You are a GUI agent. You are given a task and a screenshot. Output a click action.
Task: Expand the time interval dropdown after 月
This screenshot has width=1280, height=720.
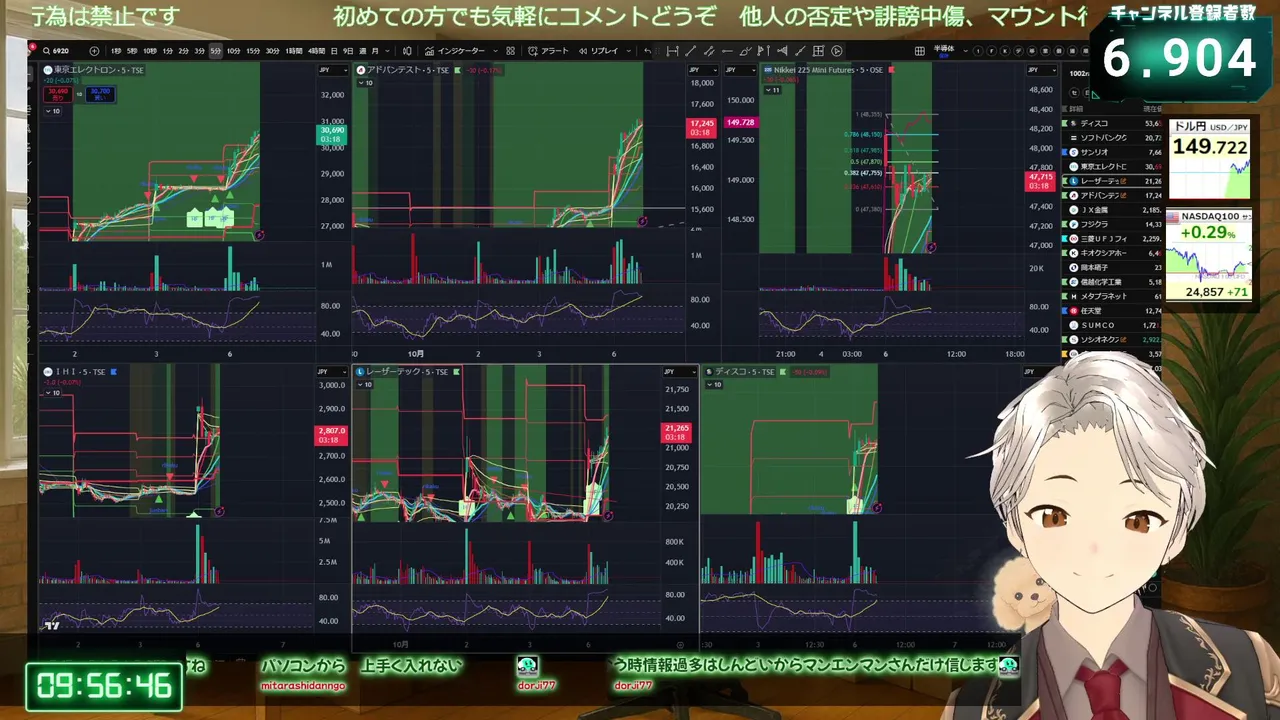[x=389, y=51]
